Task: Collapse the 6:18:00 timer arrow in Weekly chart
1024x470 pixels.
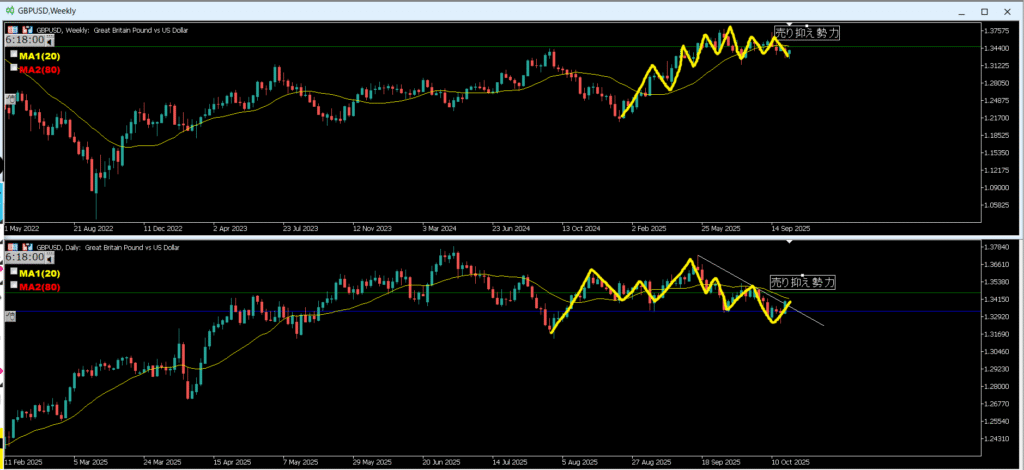Action: pyautogui.click(x=47, y=42)
